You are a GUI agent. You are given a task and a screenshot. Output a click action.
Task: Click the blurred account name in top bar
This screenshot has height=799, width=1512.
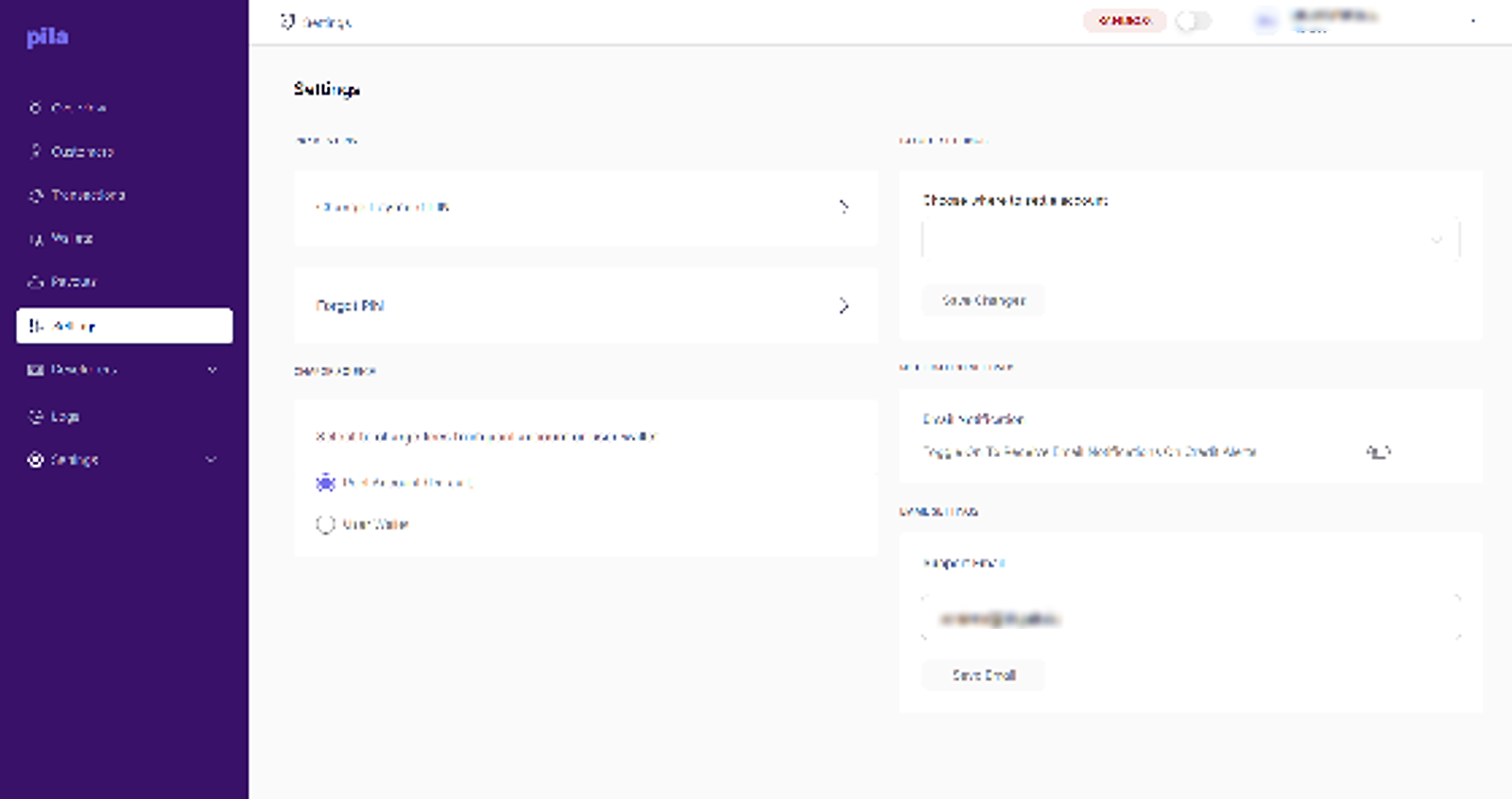1334,16
